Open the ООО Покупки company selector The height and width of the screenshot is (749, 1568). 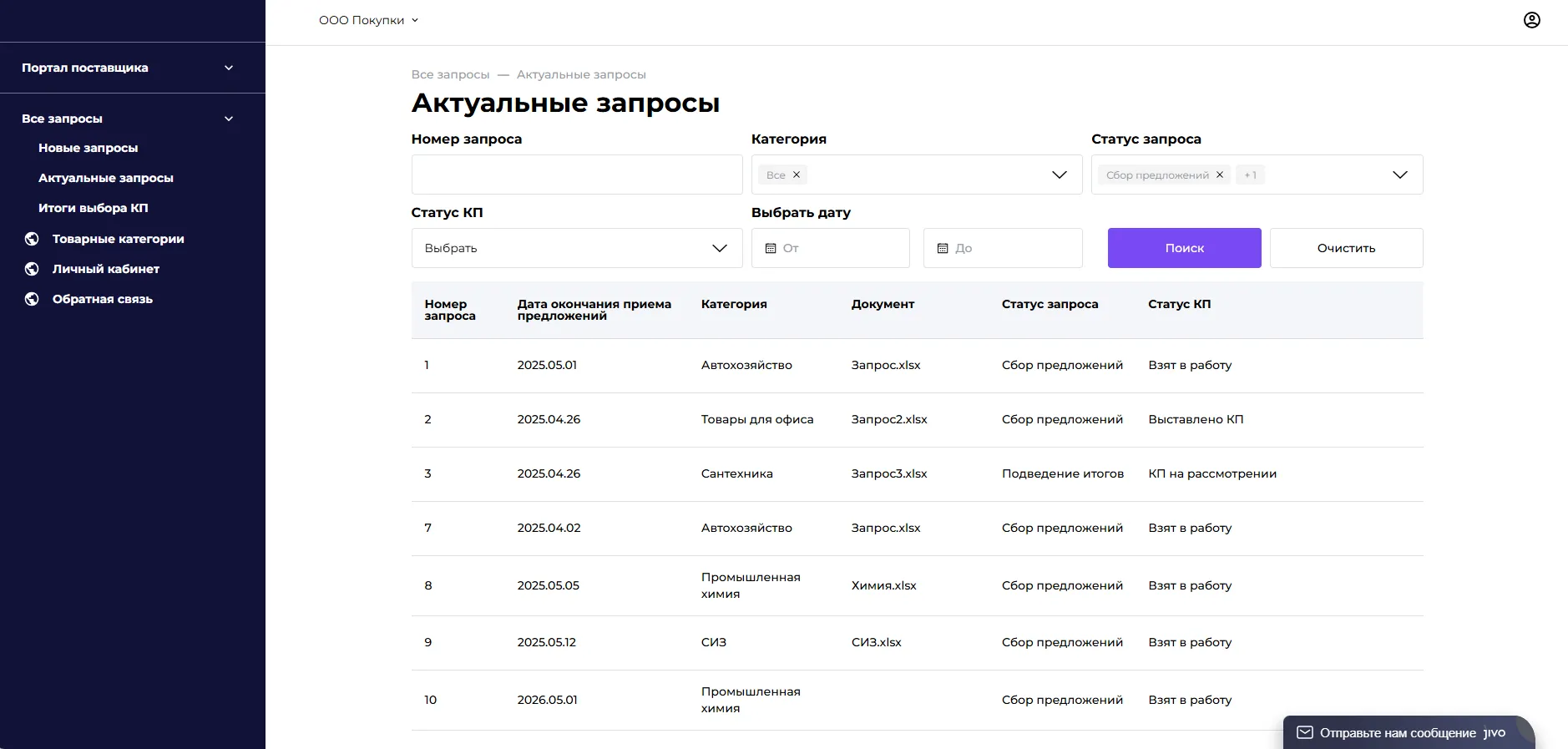[368, 20]
